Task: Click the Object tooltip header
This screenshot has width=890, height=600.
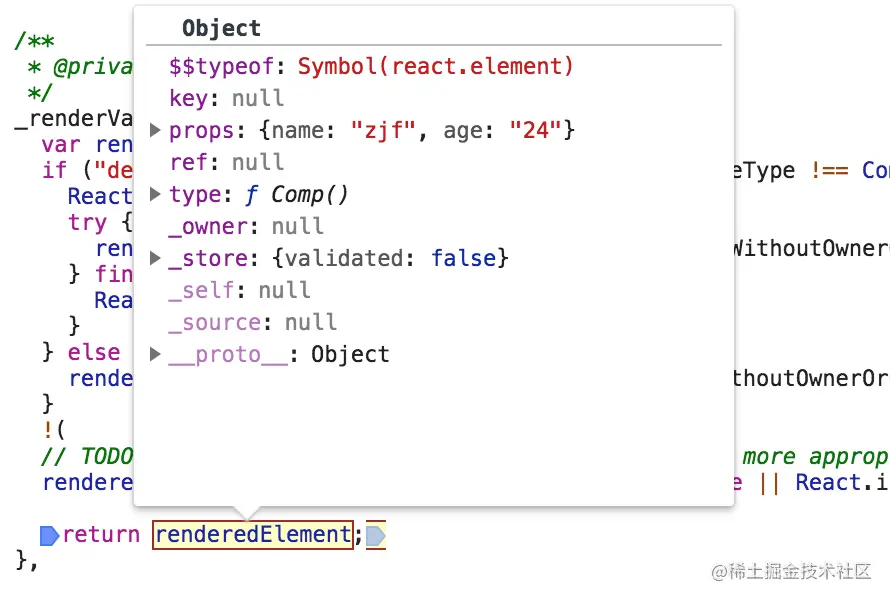Action: point(221,28)
